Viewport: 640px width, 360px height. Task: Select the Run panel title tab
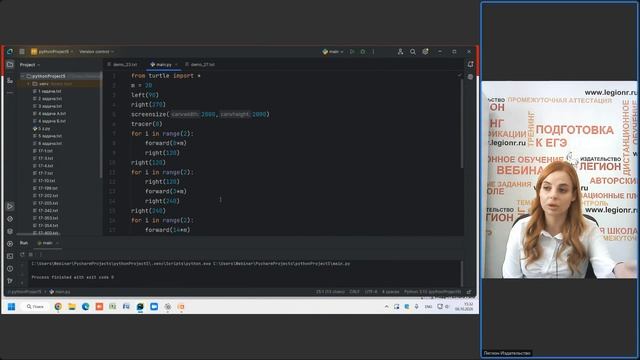coord(24,243)
